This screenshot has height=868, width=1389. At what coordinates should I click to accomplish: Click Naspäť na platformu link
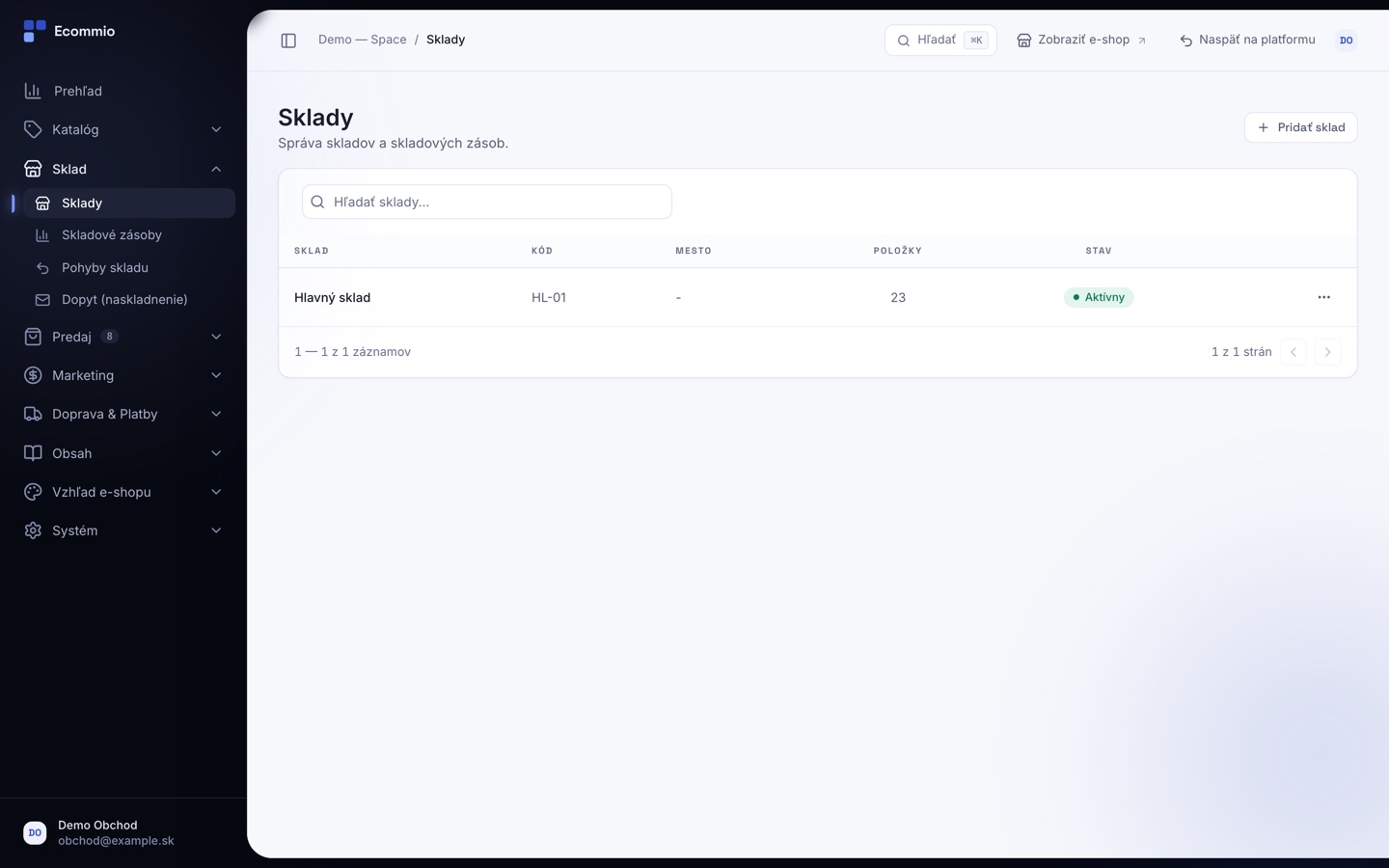(1247, 40)
